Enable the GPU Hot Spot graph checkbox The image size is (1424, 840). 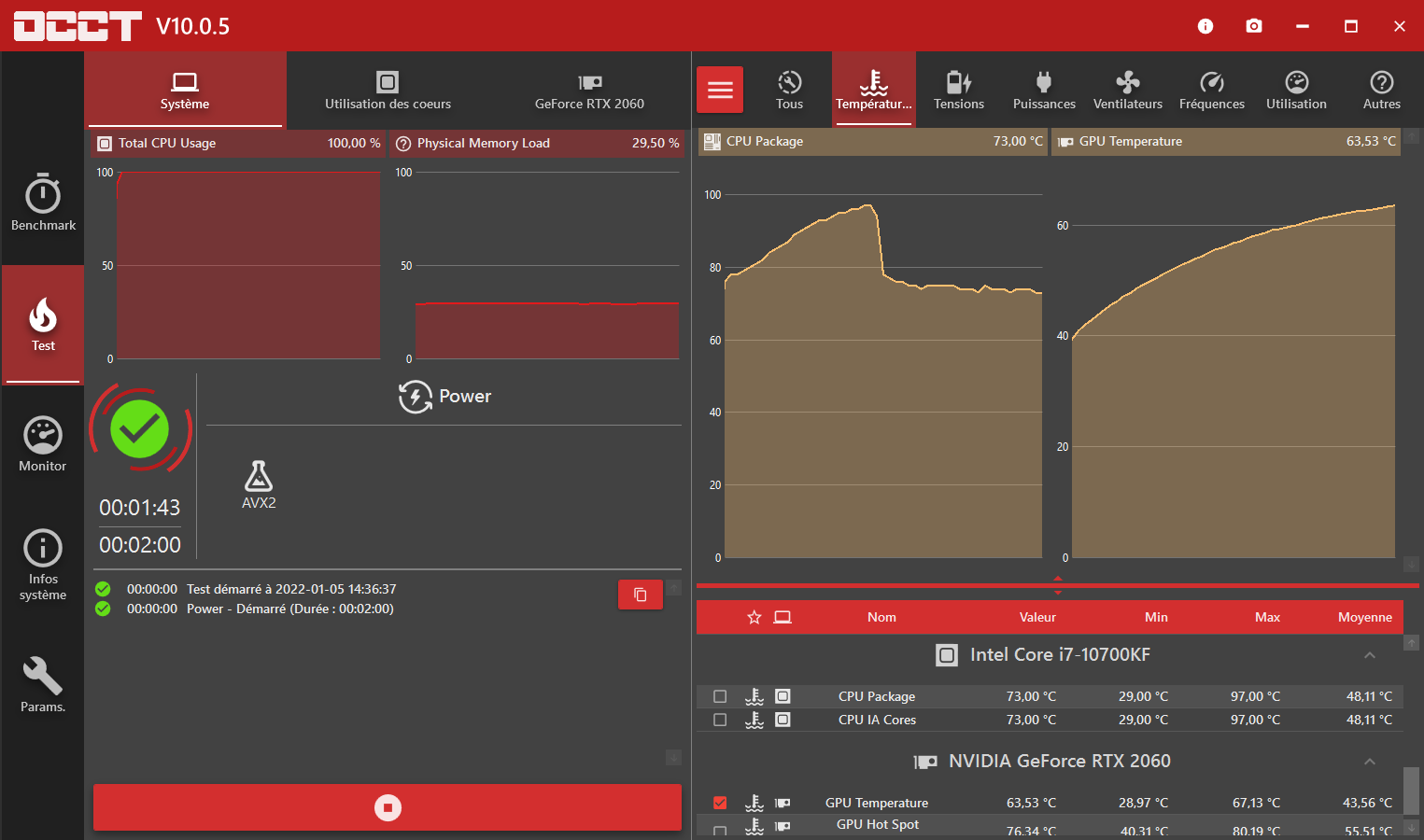click(720, 829)
